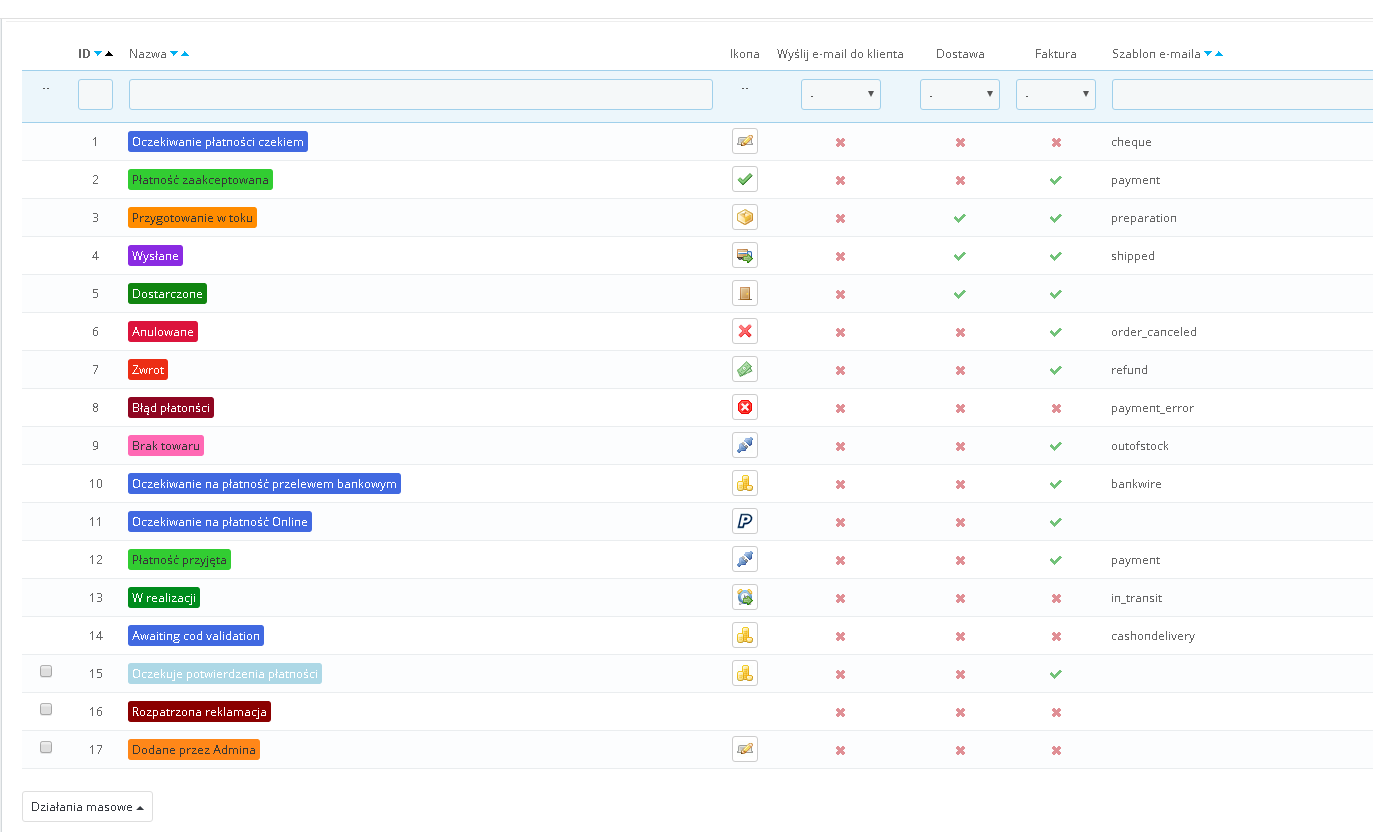Click Dostawa column header
The image size is (1373, 832).
click(960, 54)
